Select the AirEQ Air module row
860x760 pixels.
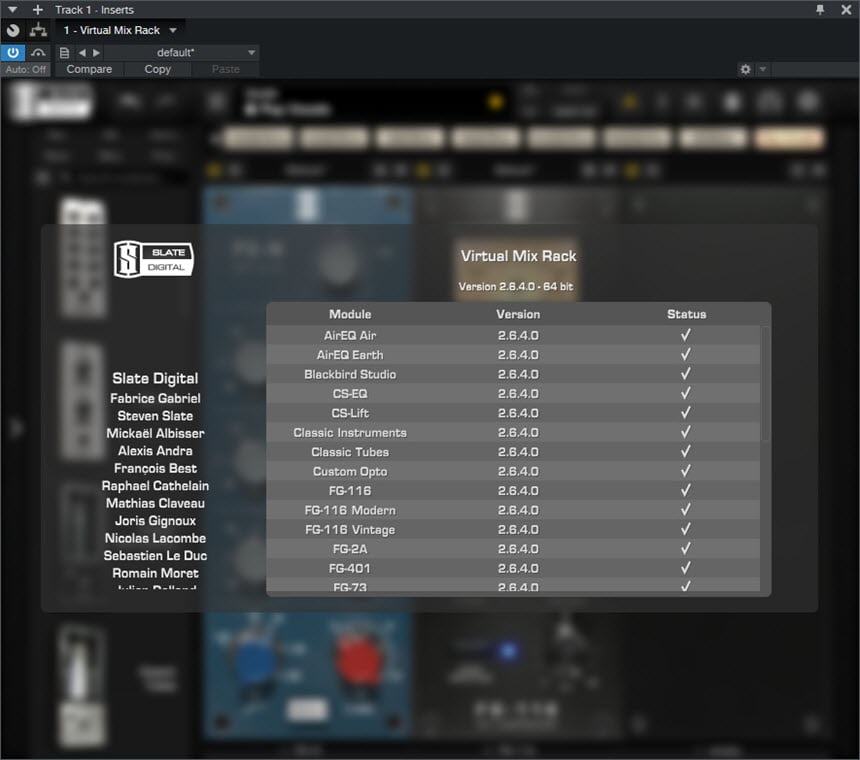(513, 335)
